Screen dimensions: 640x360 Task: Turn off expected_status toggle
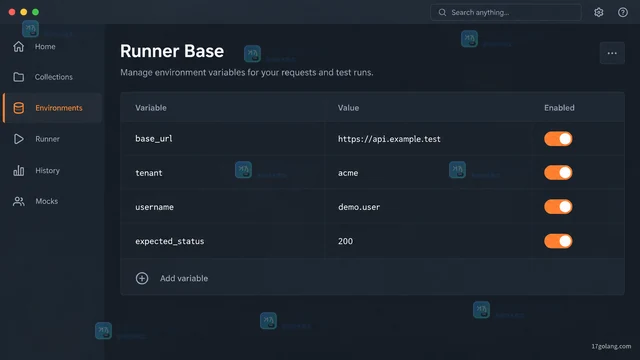point(558,241)
